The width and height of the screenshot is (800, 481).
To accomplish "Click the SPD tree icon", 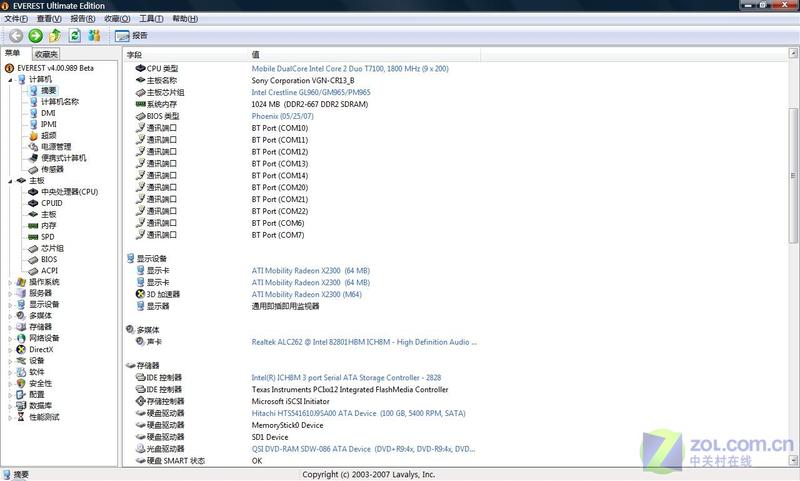I will pos(33,237).
